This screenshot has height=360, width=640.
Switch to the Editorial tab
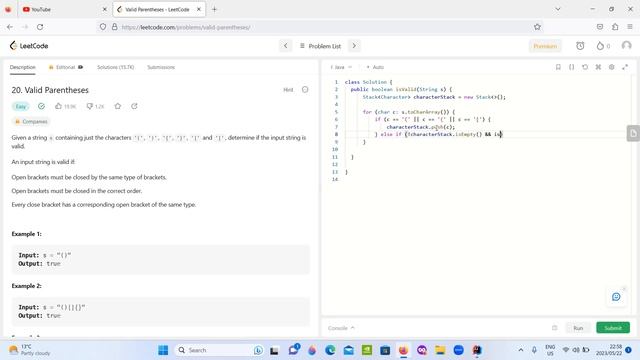click(65, 67)
